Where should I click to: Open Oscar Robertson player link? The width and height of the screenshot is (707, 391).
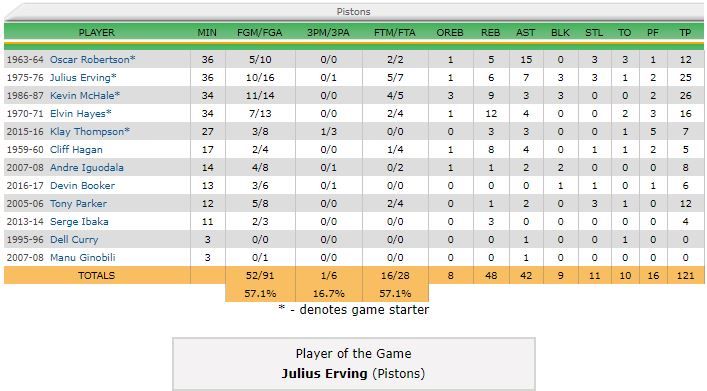click(x=90, y=60)
